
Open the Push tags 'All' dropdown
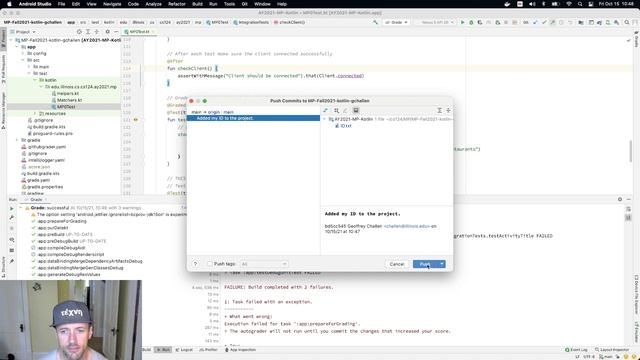coord(264,264)
